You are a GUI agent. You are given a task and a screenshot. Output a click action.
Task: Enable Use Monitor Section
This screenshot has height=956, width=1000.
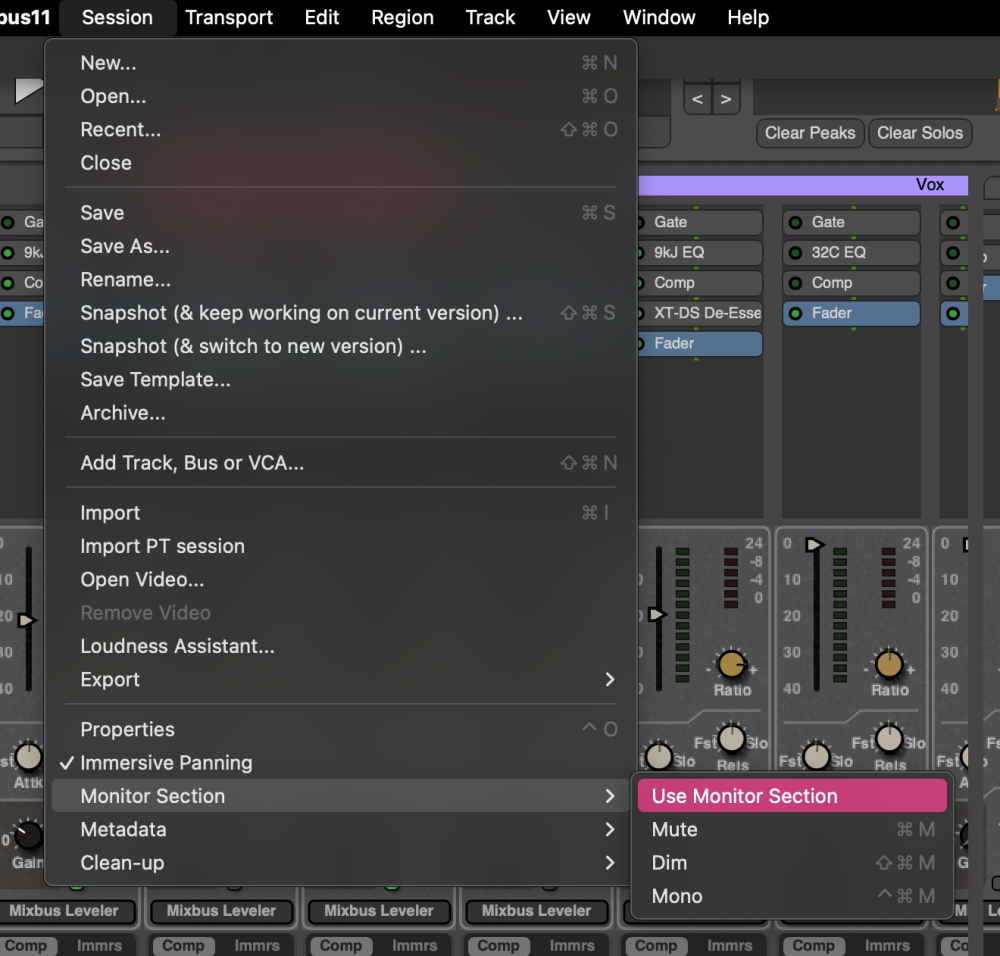791,796
